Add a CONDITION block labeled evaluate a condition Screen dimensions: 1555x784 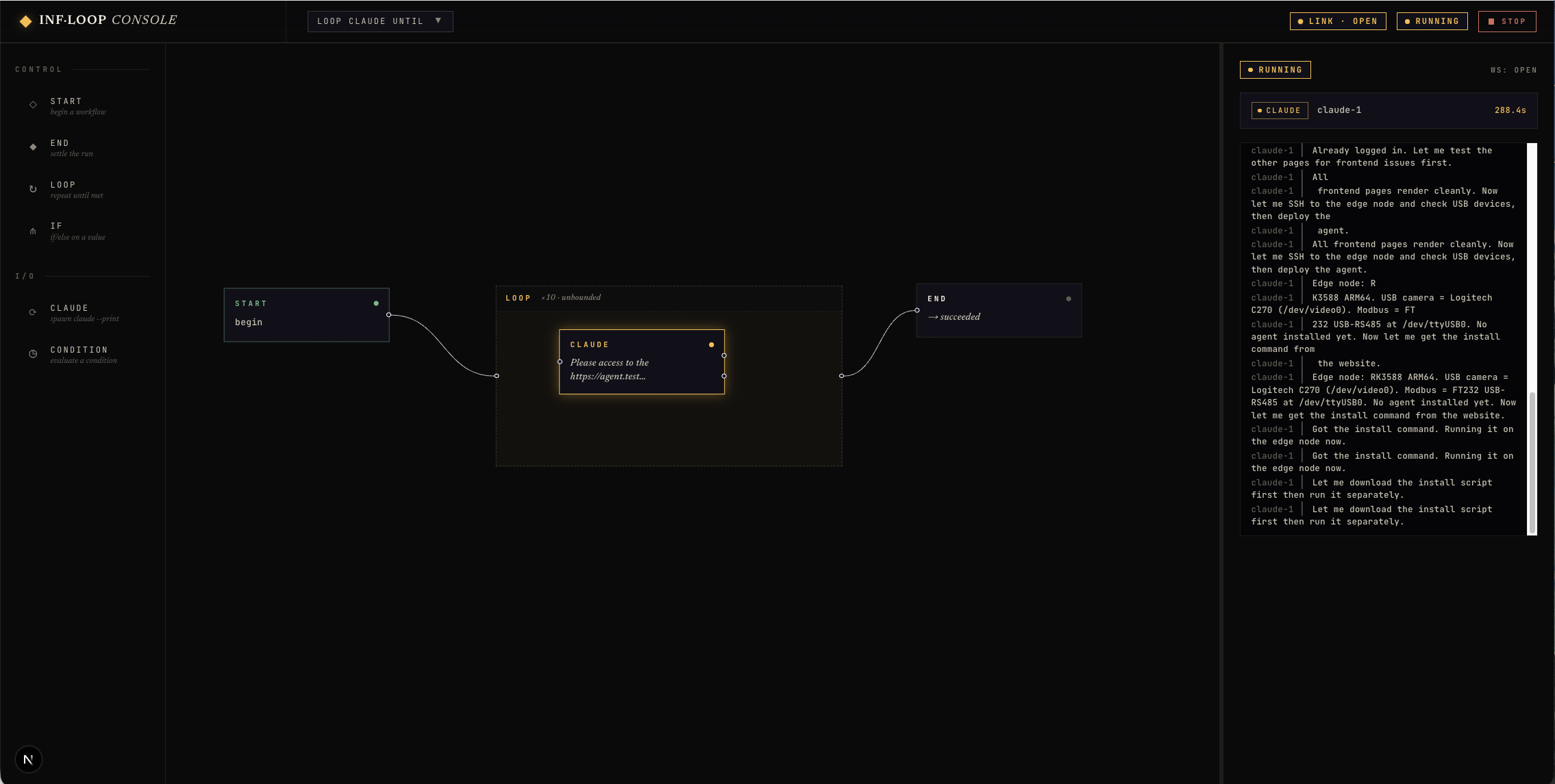coord(83,355)
